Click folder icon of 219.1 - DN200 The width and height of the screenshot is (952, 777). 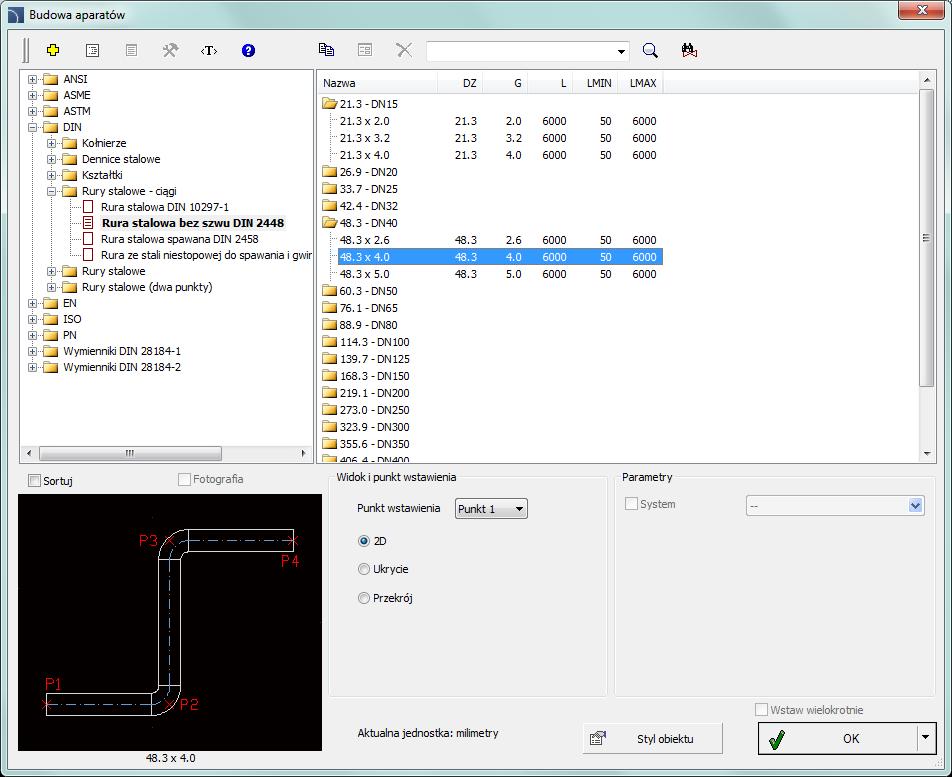tap(329, 393)
